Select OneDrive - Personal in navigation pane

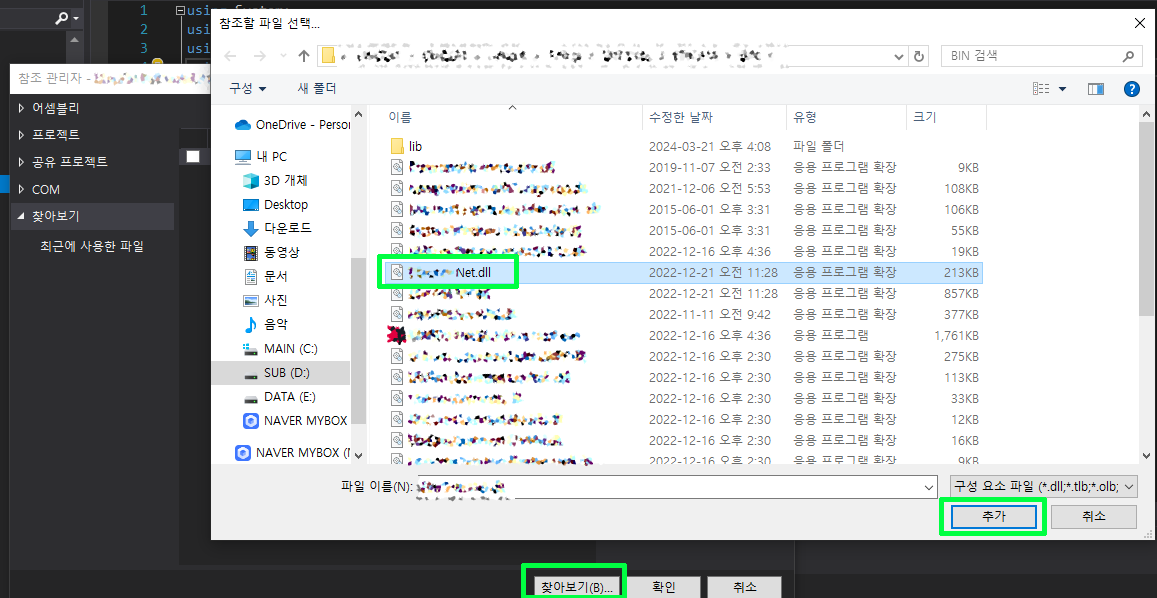(291, 125)
